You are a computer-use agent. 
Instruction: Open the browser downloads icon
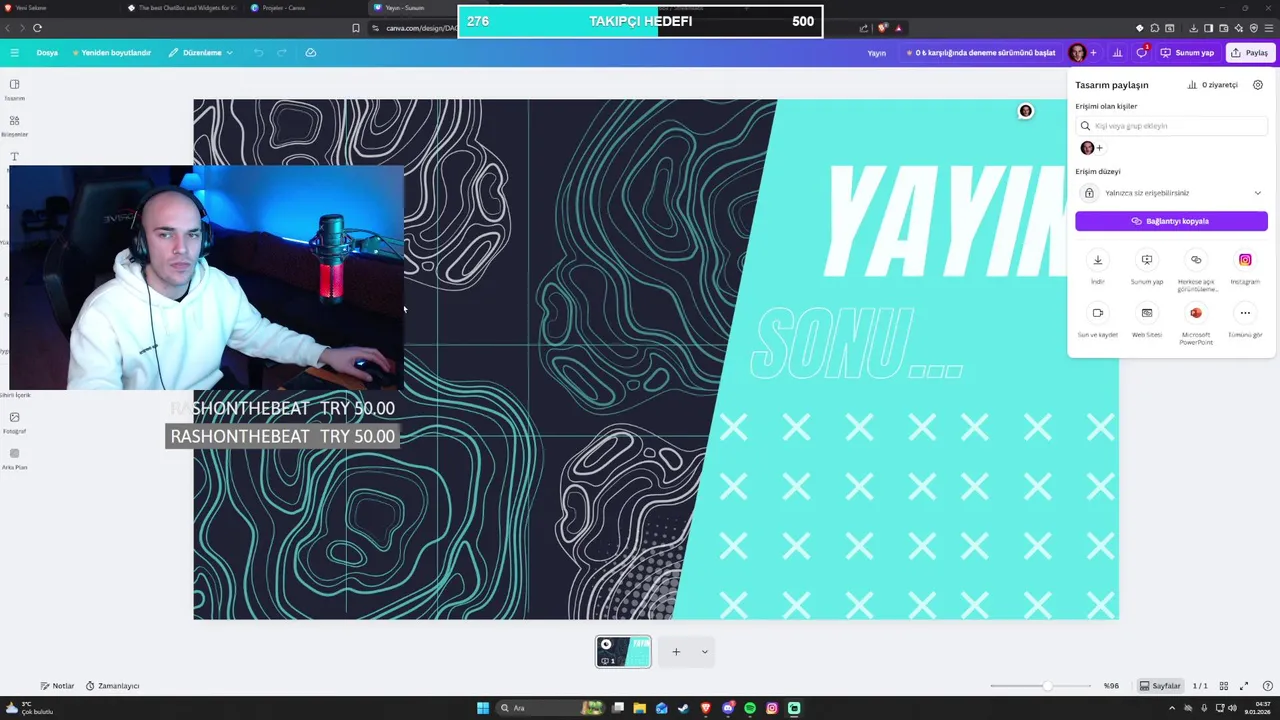[1193, 28]
